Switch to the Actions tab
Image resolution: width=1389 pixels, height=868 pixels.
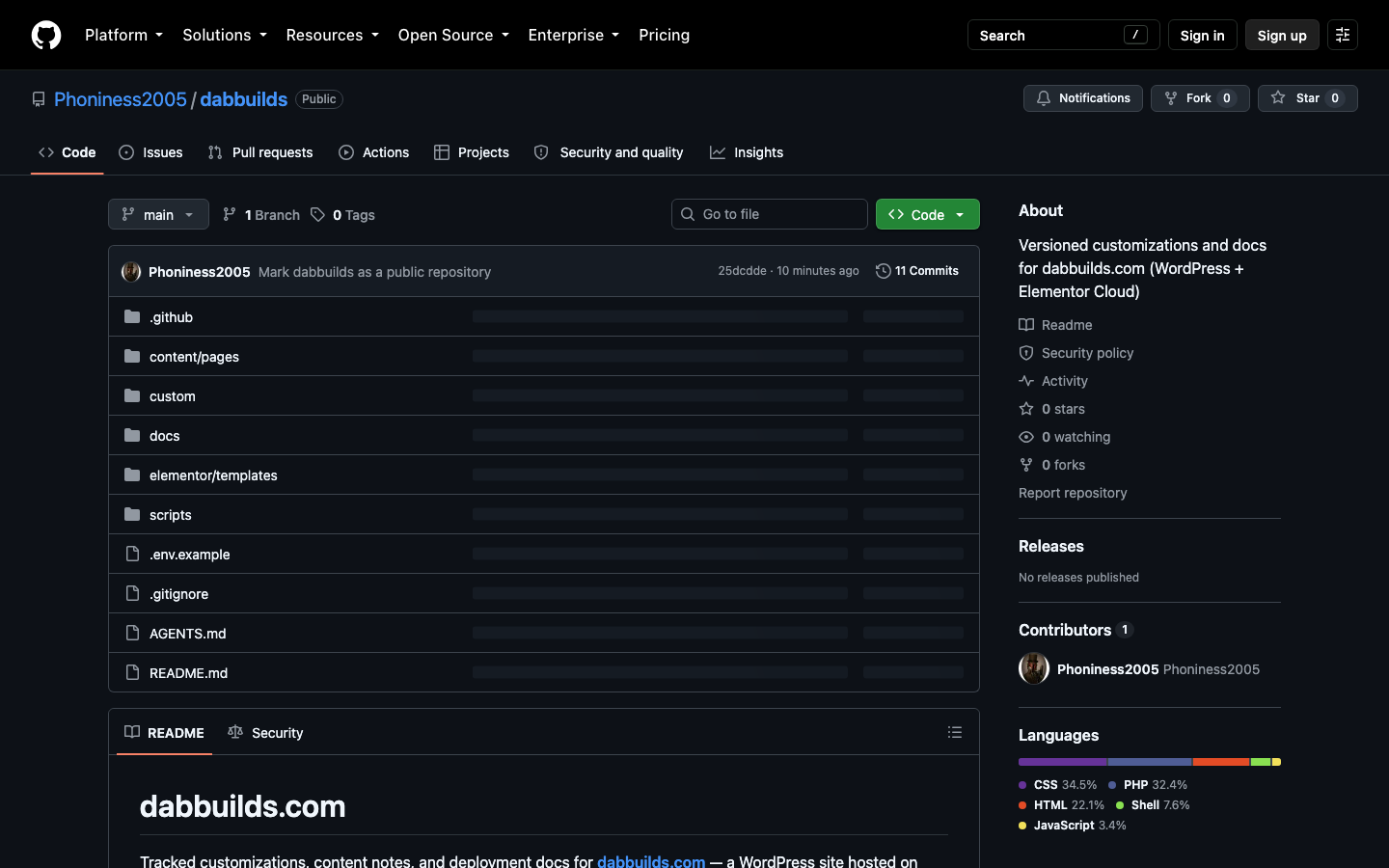pyautogui.click(x=374, y=152)
